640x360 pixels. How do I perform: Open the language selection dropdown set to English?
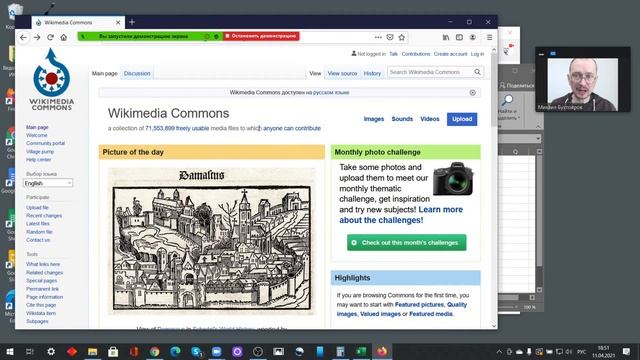48,183
